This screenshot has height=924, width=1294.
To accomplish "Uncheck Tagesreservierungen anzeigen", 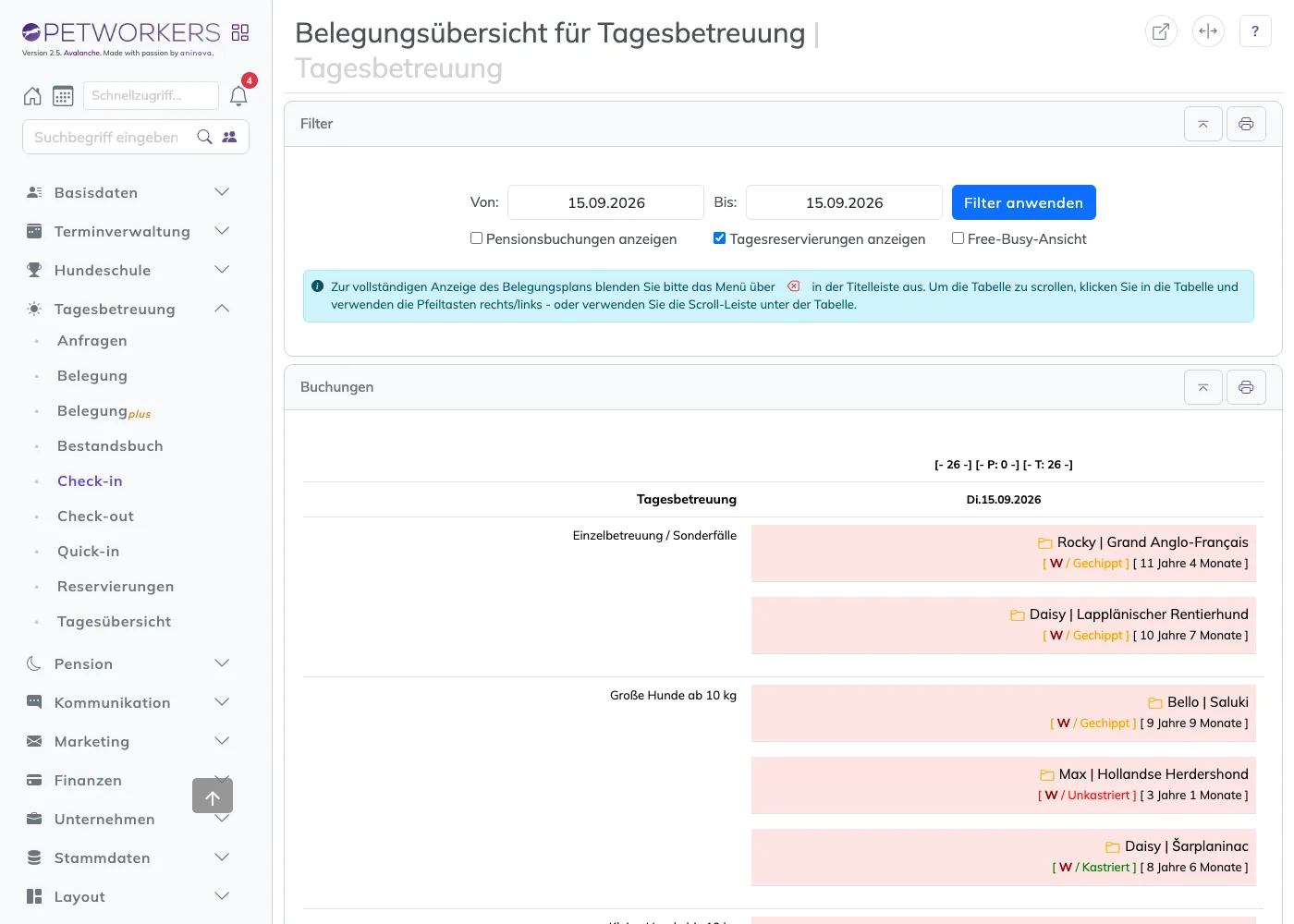I will coord(720,238).
